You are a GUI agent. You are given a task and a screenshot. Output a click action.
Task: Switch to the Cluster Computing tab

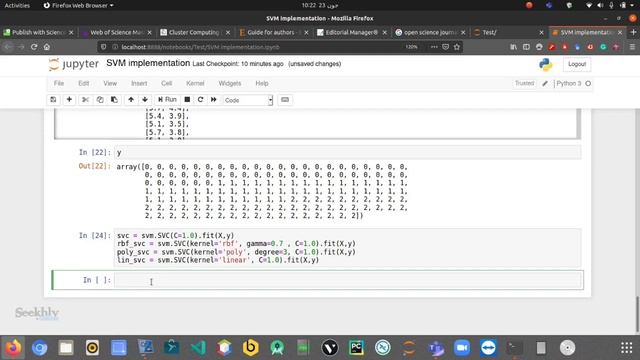click(194, 32)
